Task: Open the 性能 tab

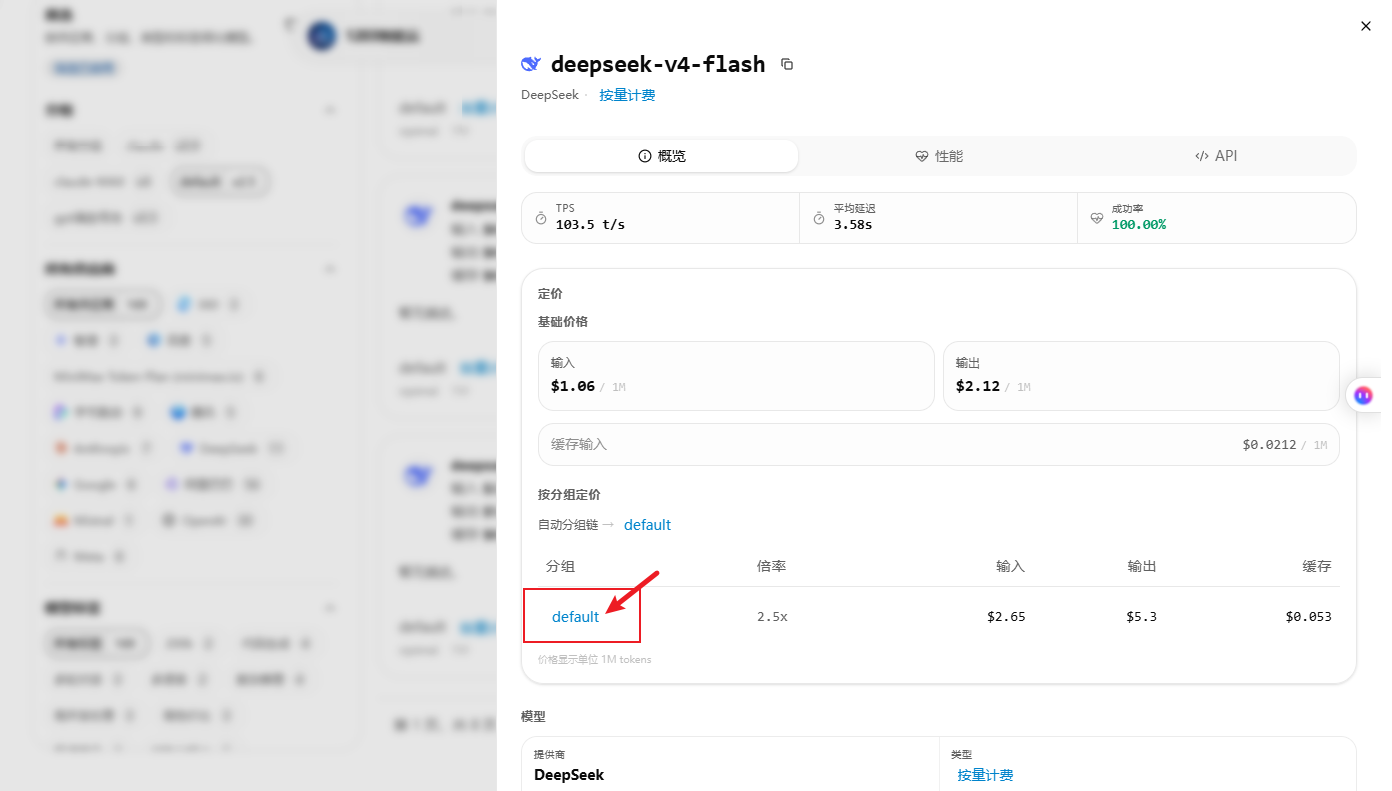Action: [x=939, y=156]
